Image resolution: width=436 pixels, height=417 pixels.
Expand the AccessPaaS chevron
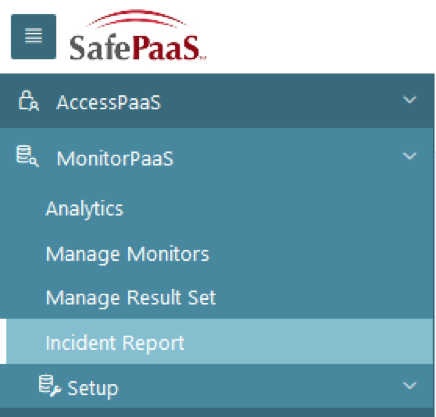point(410,100)
